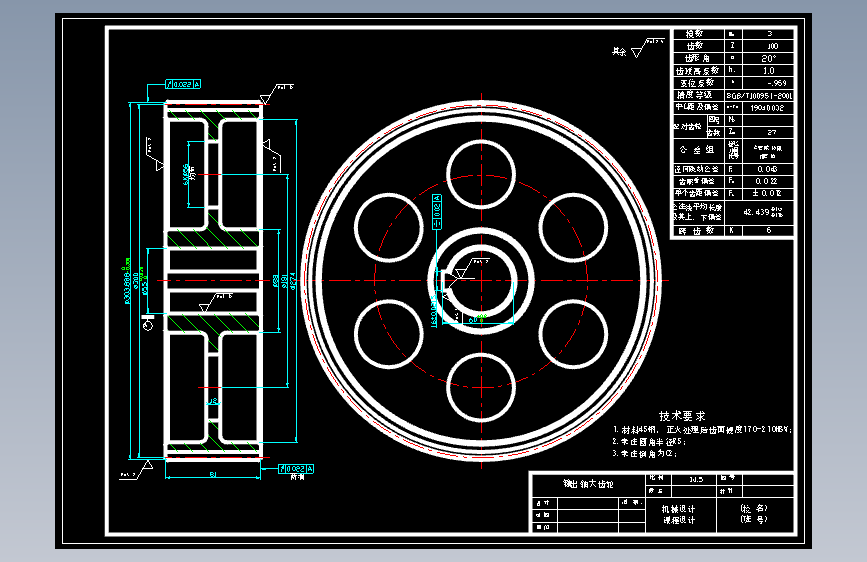Select the 81 width dimension below section view

click(213, 475)
